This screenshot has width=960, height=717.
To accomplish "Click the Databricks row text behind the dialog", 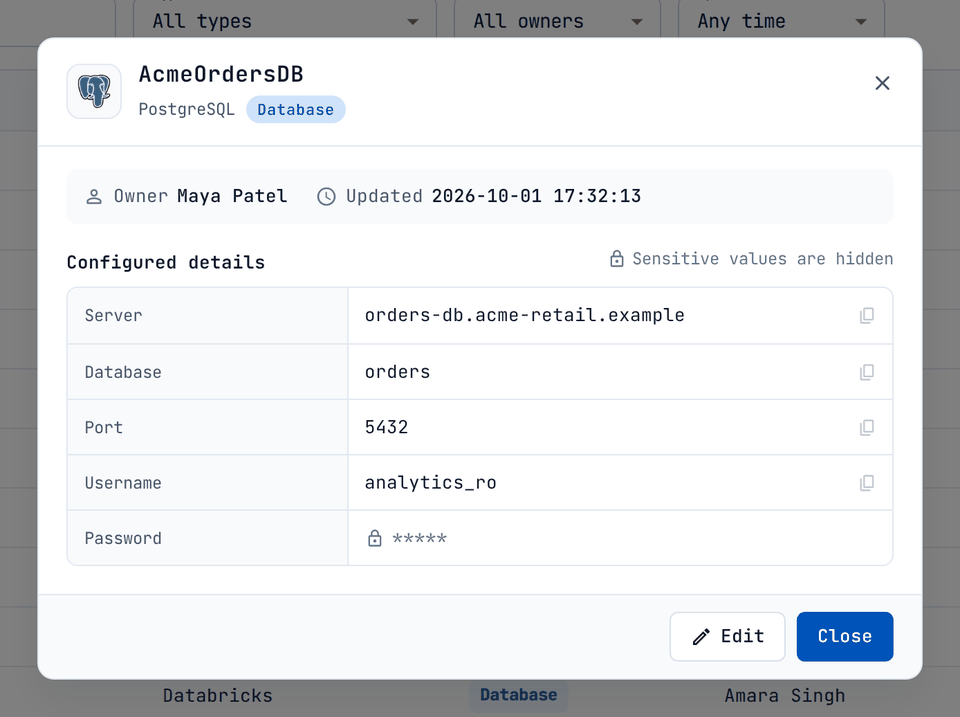I will pyautogui.click(x=217, y=696).
